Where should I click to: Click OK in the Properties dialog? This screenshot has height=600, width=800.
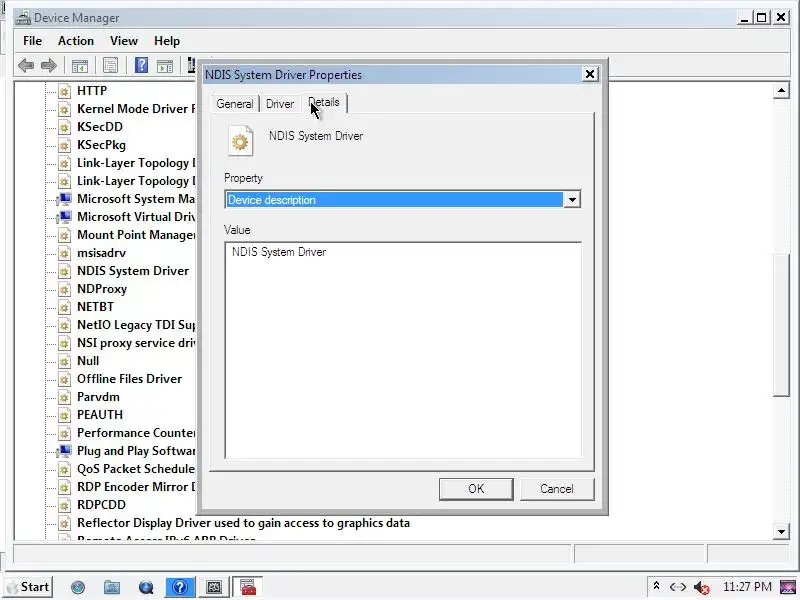click(x=476, y=489)
